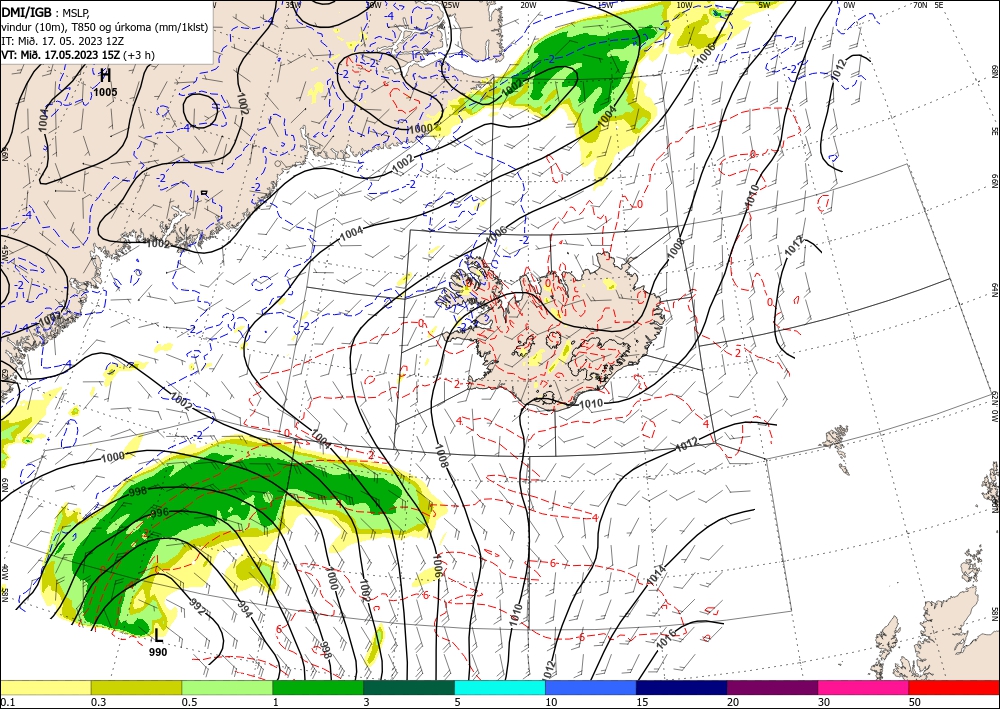Click the '5E' label at top right
This screenshot has height=709, width=1000.
[939, 5]
